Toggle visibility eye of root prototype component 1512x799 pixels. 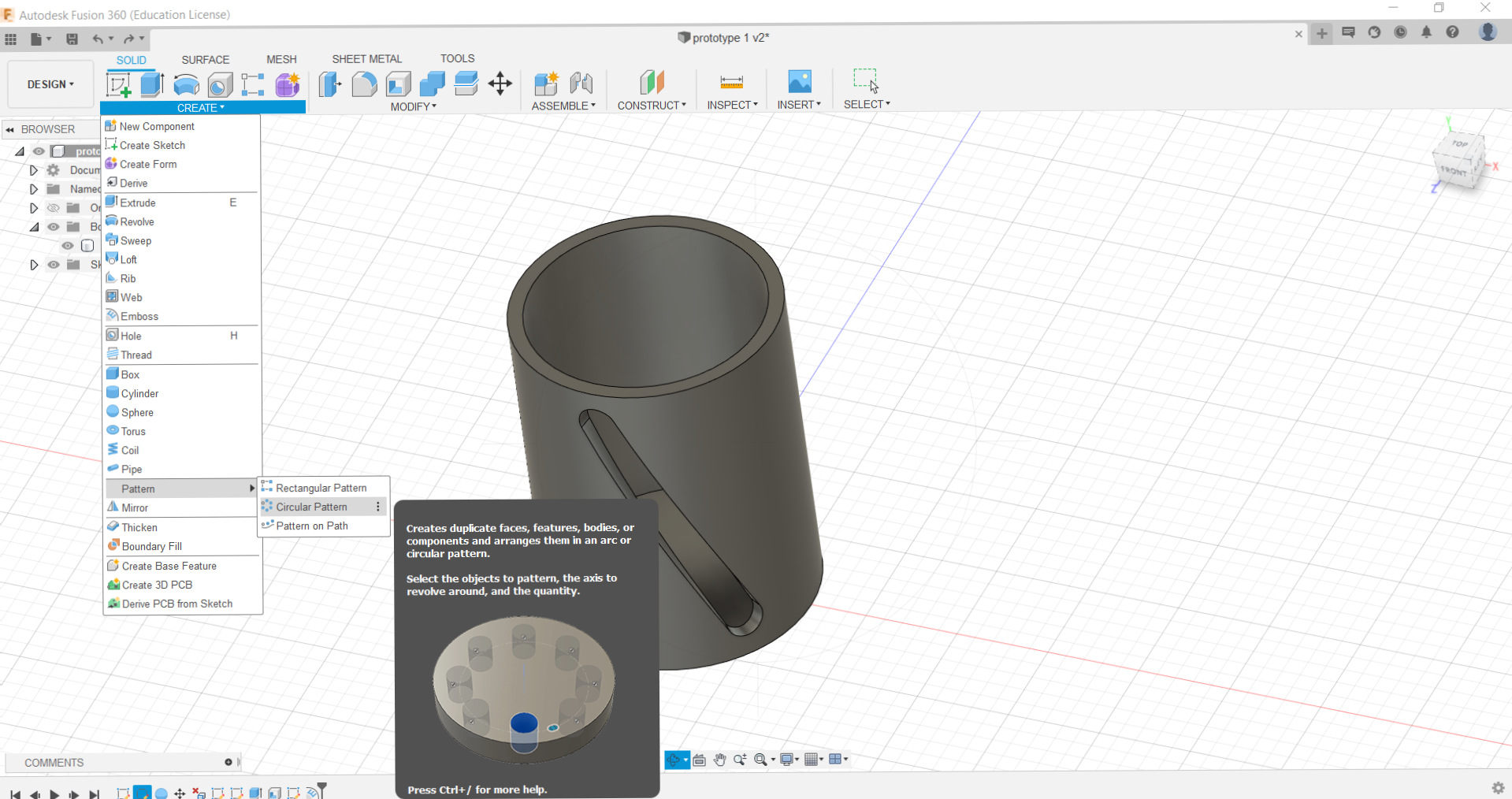[x=39, y=151]
